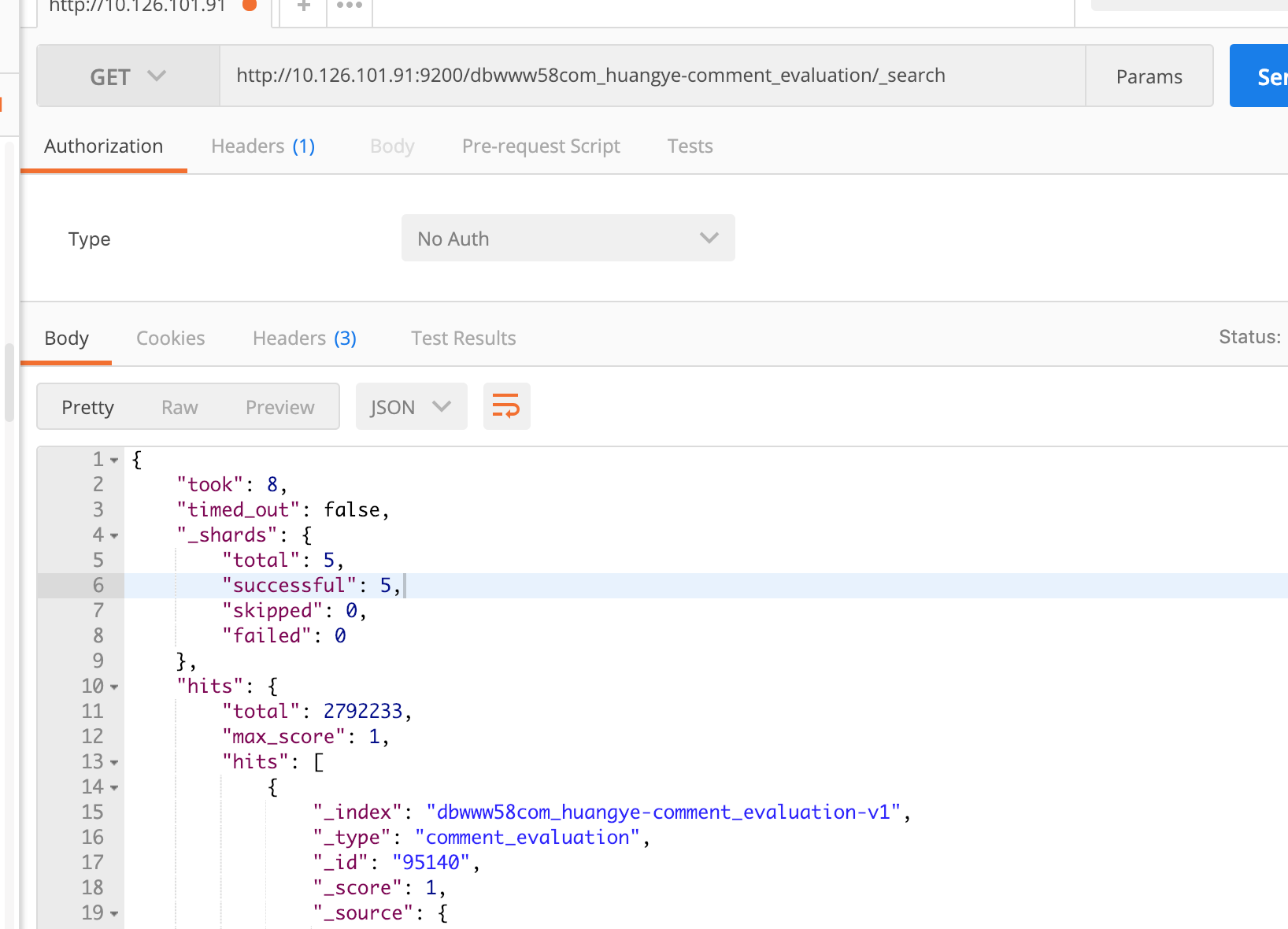Click the wrap lines icon
The image size is (1288, 929).
point(506,406)
